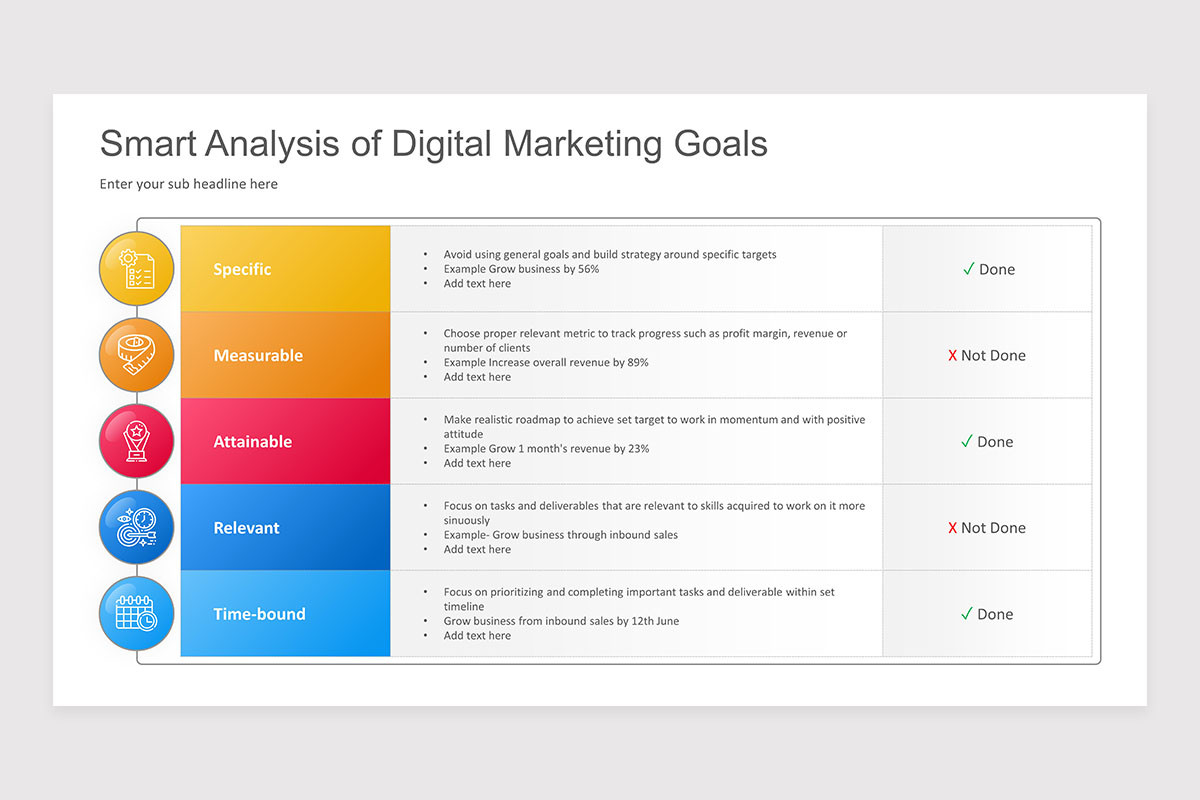Image resolution: width=1200 pixels, height=800 pixels.
Task: Click the 'Enter your sub headline here' text
Action: pos(189,184)
